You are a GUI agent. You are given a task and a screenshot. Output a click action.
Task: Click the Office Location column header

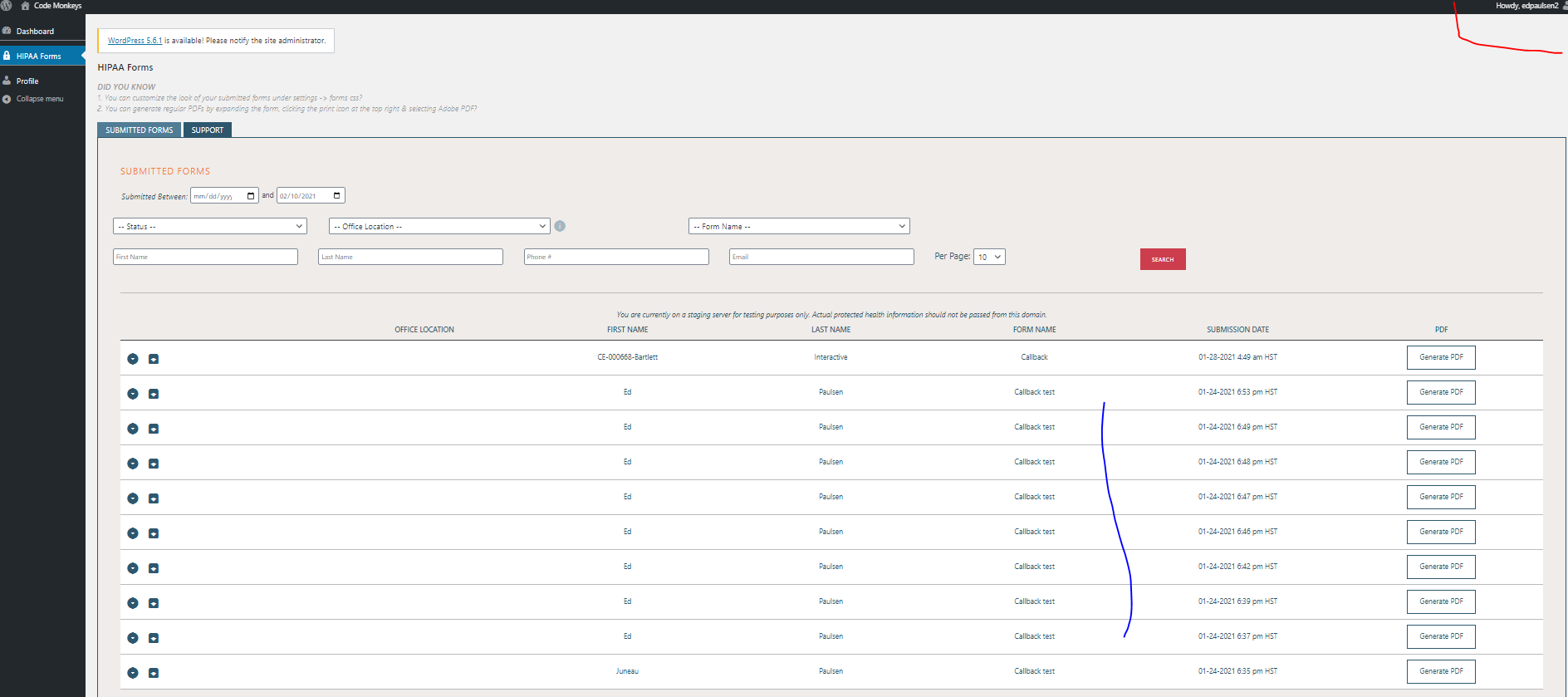pos(424,330)
